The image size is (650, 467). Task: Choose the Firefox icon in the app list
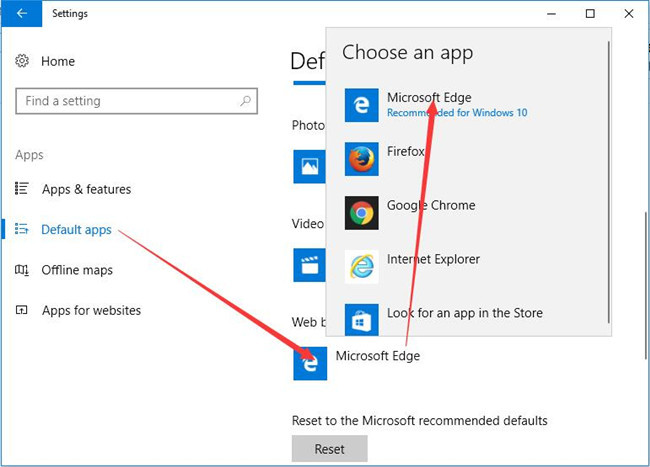click(x=361, y=159)
